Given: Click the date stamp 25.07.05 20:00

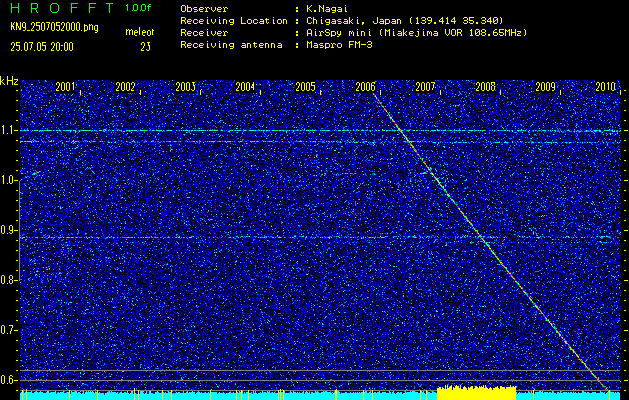Looking at the screenshot, I should (x=42, y=47).
